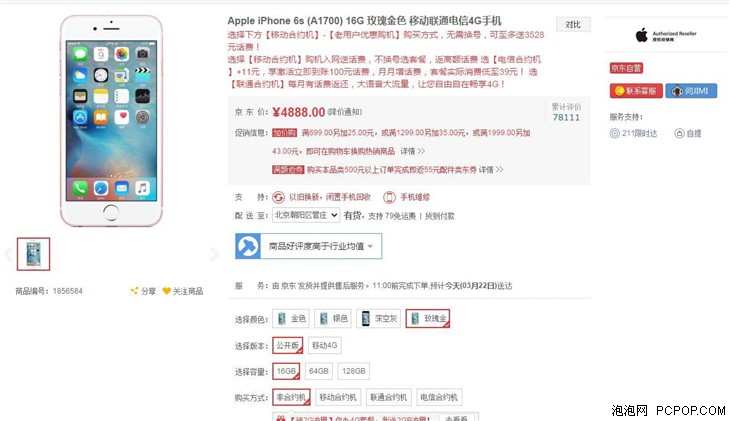The width and height of the screenshot is (730, 421).
Task: Click the hammer icon in rating box
Action: [x=248, y=246]
